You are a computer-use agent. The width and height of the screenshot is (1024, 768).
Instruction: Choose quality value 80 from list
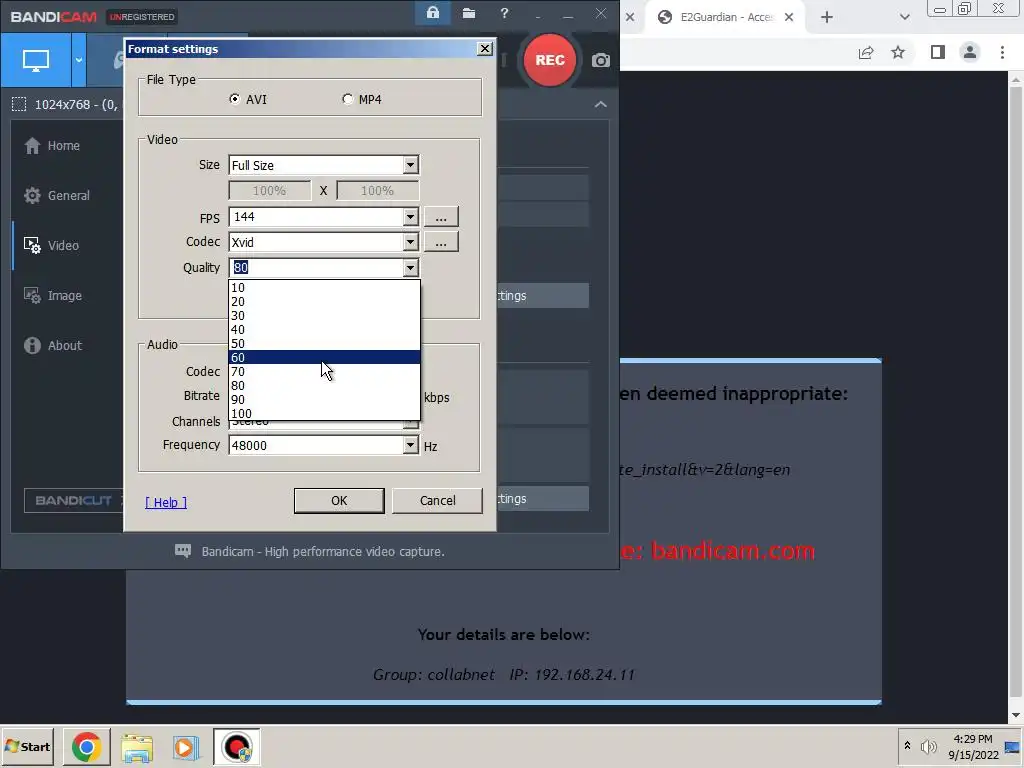coord(324,385)
